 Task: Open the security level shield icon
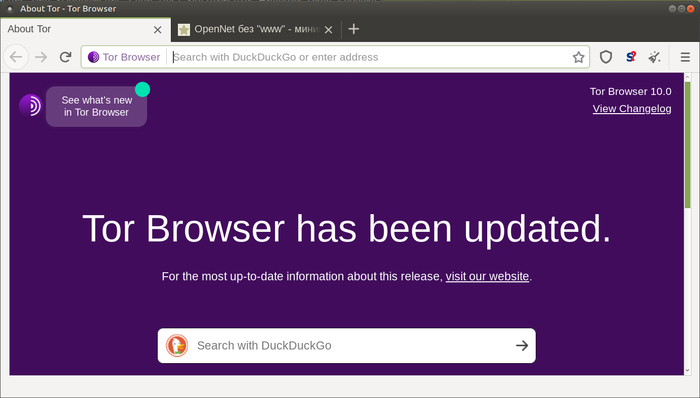[606, 57]
